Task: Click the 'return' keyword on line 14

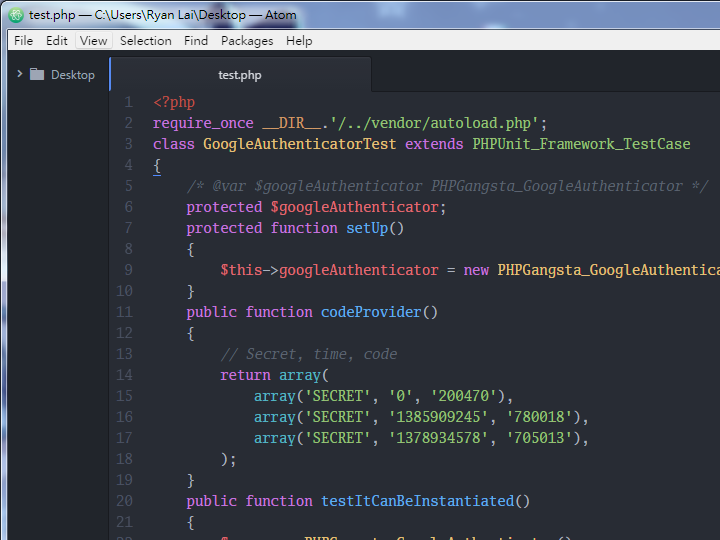Action: [245, 375]
